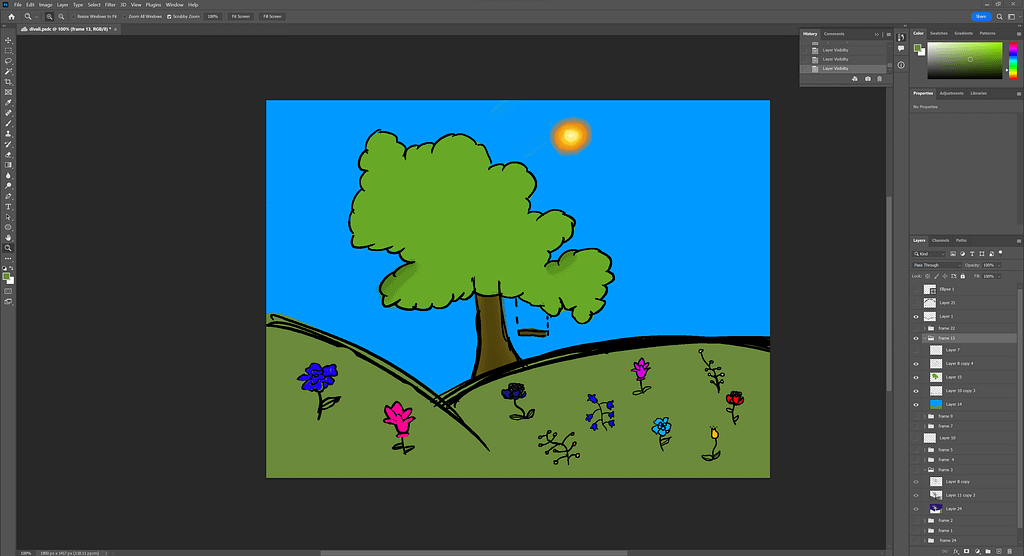Switch to the Swatches tab
The height and width of the screenshot is (556, 1024).
coord(939,33)
